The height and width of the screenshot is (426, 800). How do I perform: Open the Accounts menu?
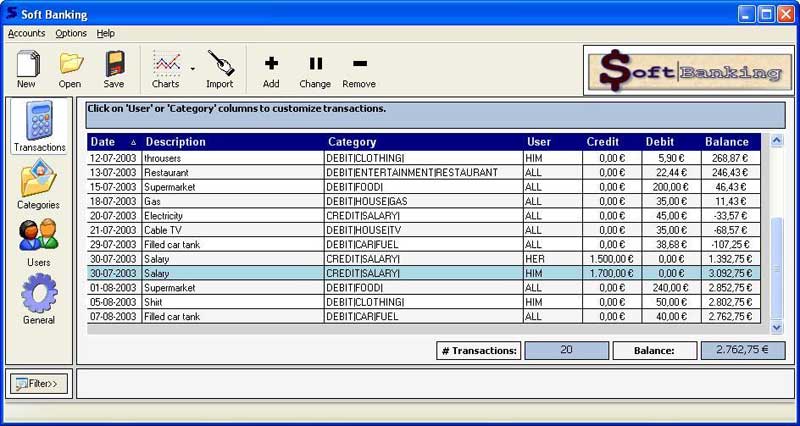(27, 33)
